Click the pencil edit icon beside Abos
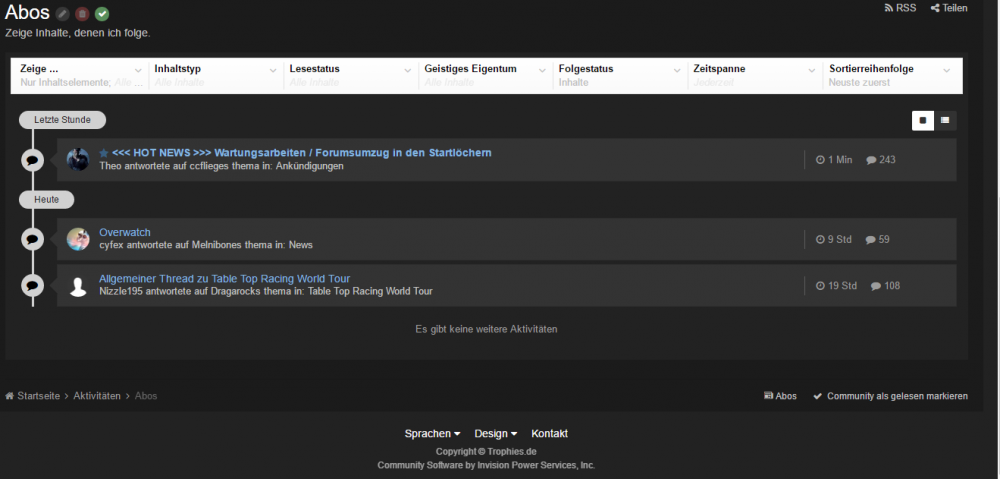This screenshot has height=479, width=1000. tap(62, 14)
